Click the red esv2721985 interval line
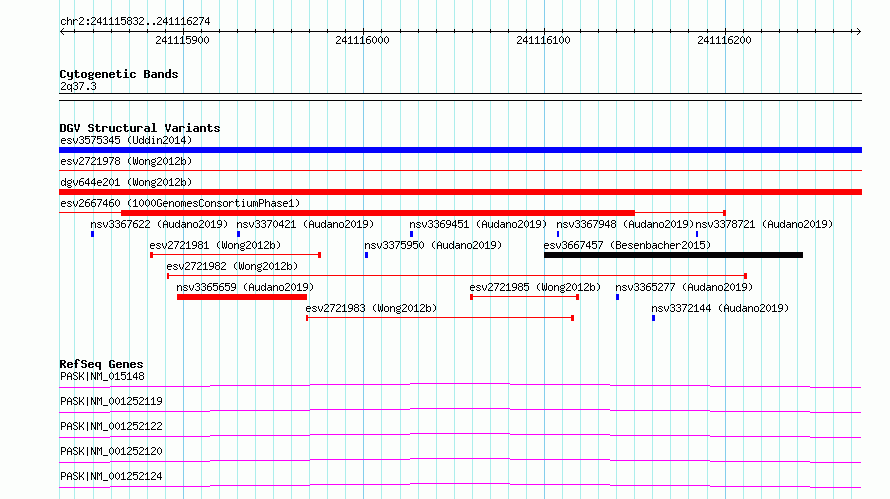Screen dimensions: 890x499 click(524, 297)
